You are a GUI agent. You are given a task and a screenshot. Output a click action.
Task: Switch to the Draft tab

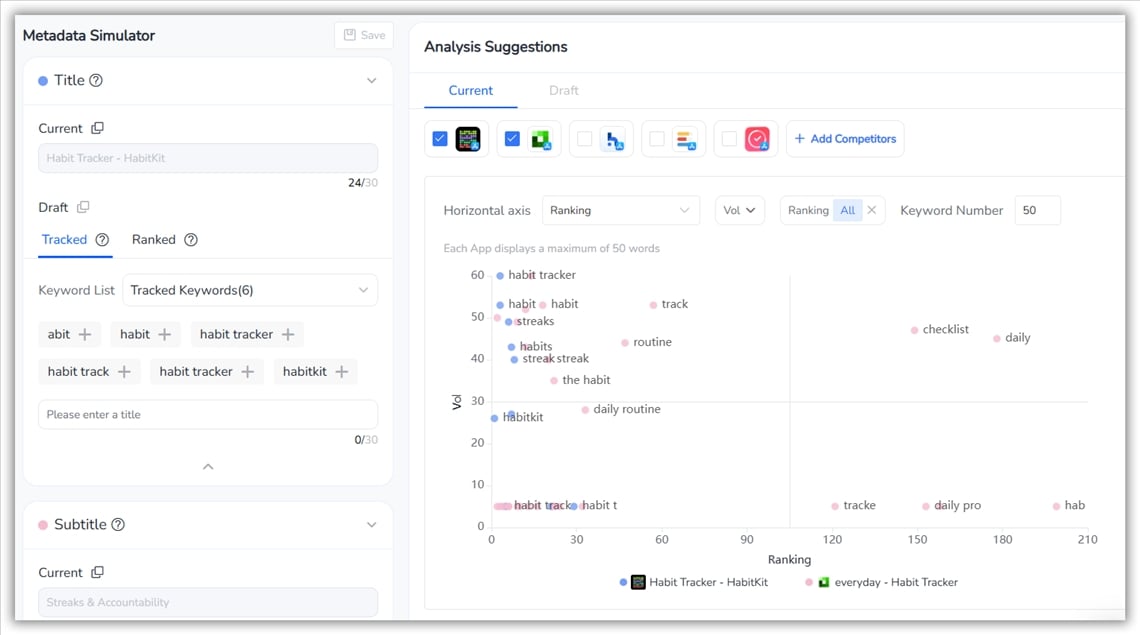pyautogui.click(x=562, y=90)
